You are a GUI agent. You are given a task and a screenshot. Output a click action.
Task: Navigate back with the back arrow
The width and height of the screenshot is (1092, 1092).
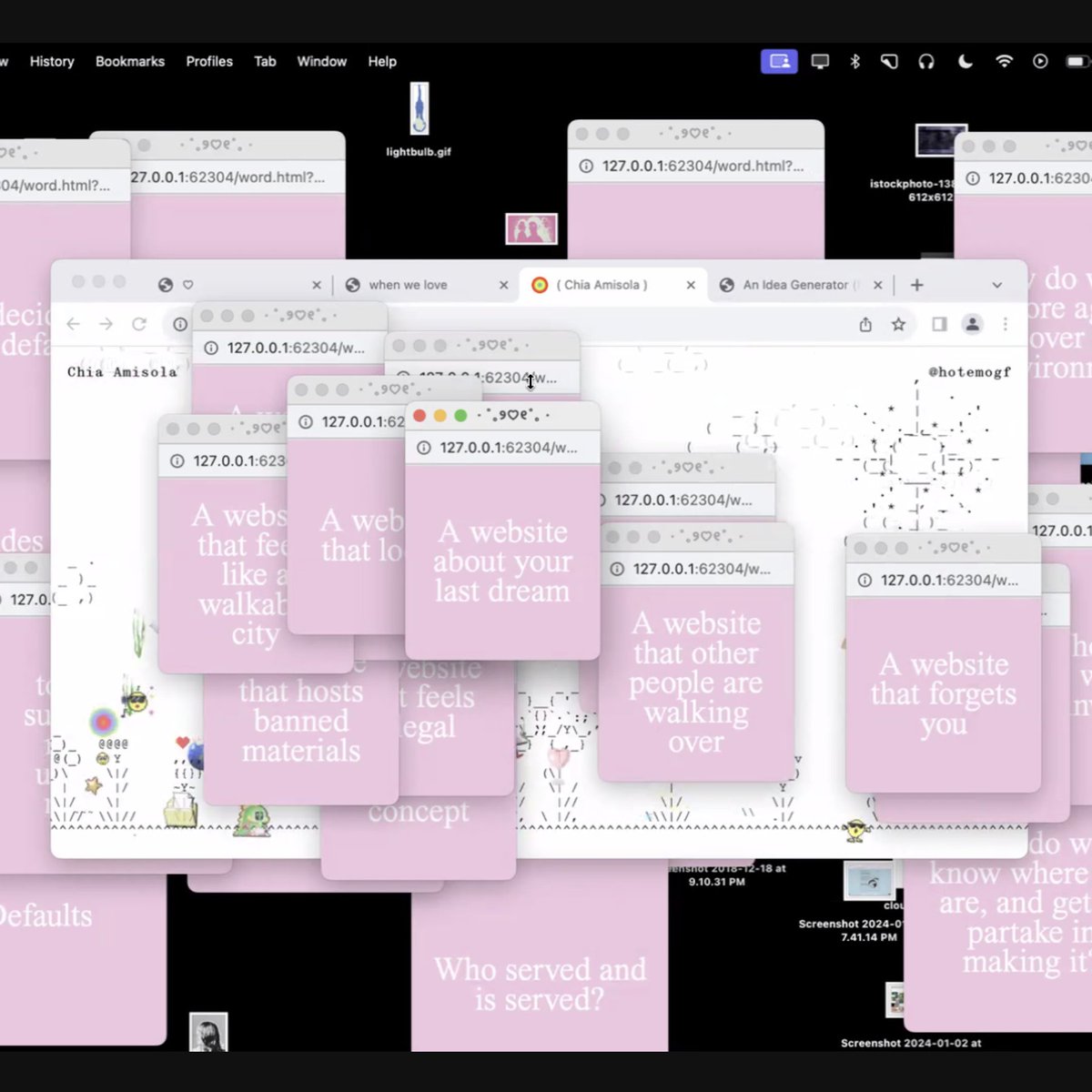pos(73,324)
